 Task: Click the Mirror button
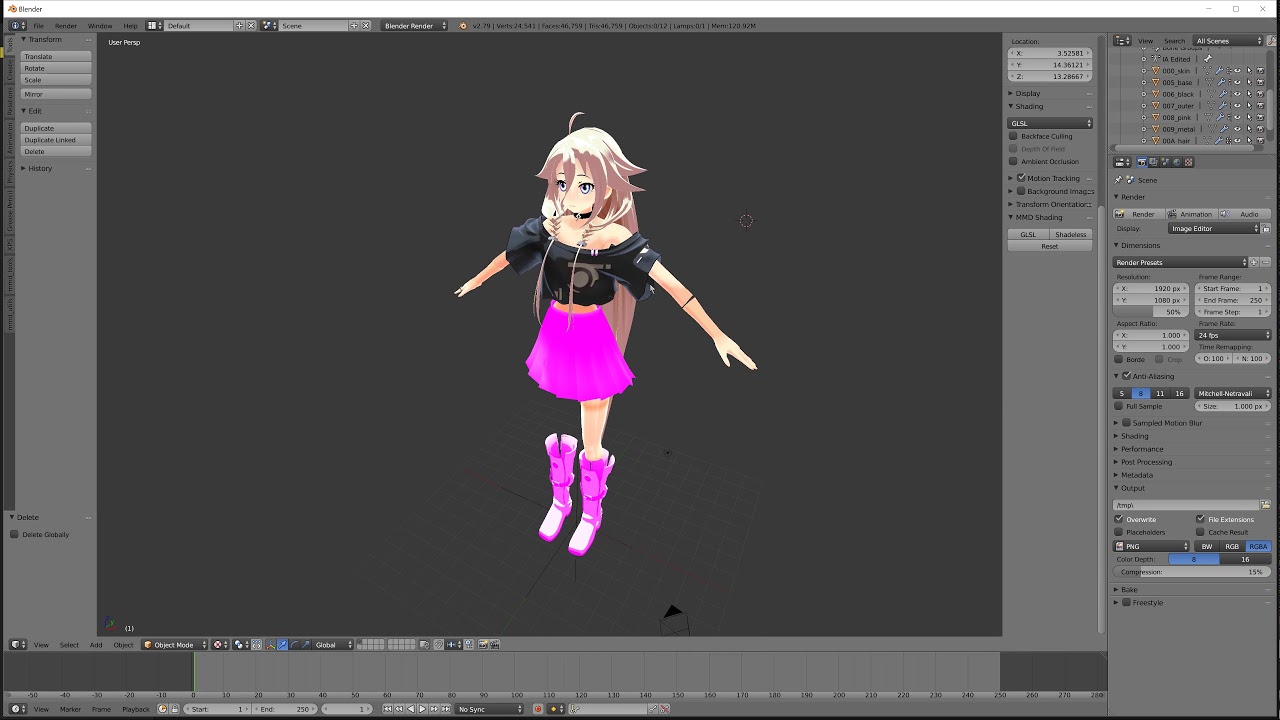pyautogui.click(x=56, y=94)
